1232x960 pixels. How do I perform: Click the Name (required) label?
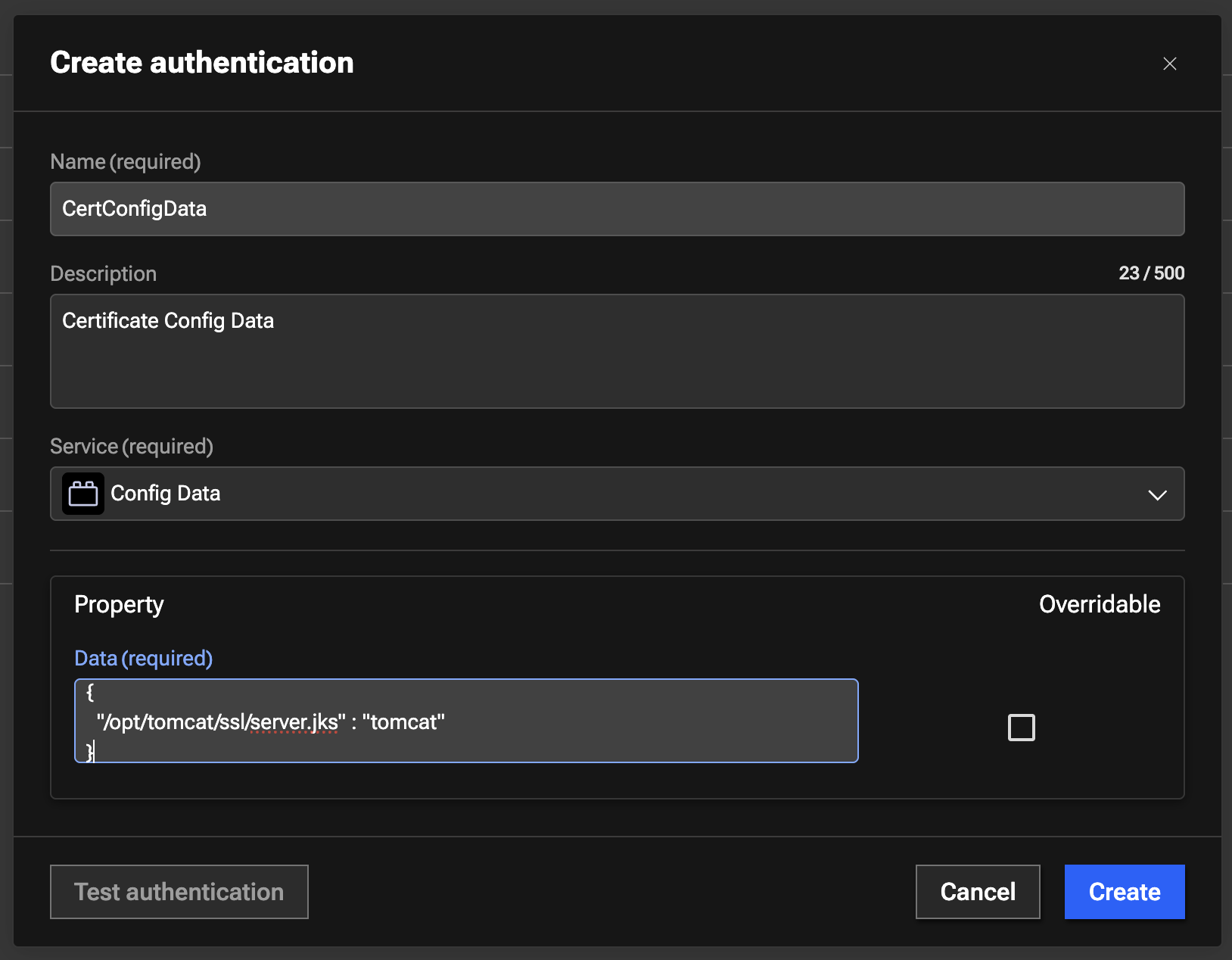[126, 162]
